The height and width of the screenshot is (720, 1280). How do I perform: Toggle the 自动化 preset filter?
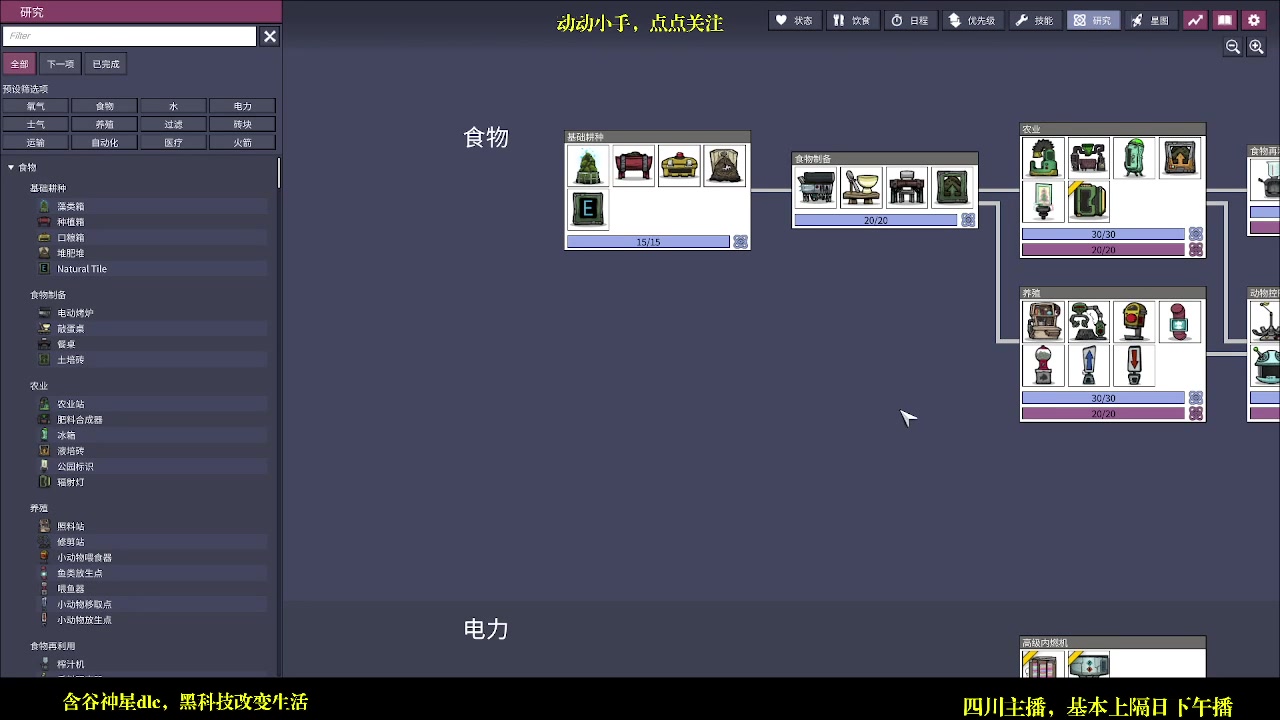click(x=105, y=142)
